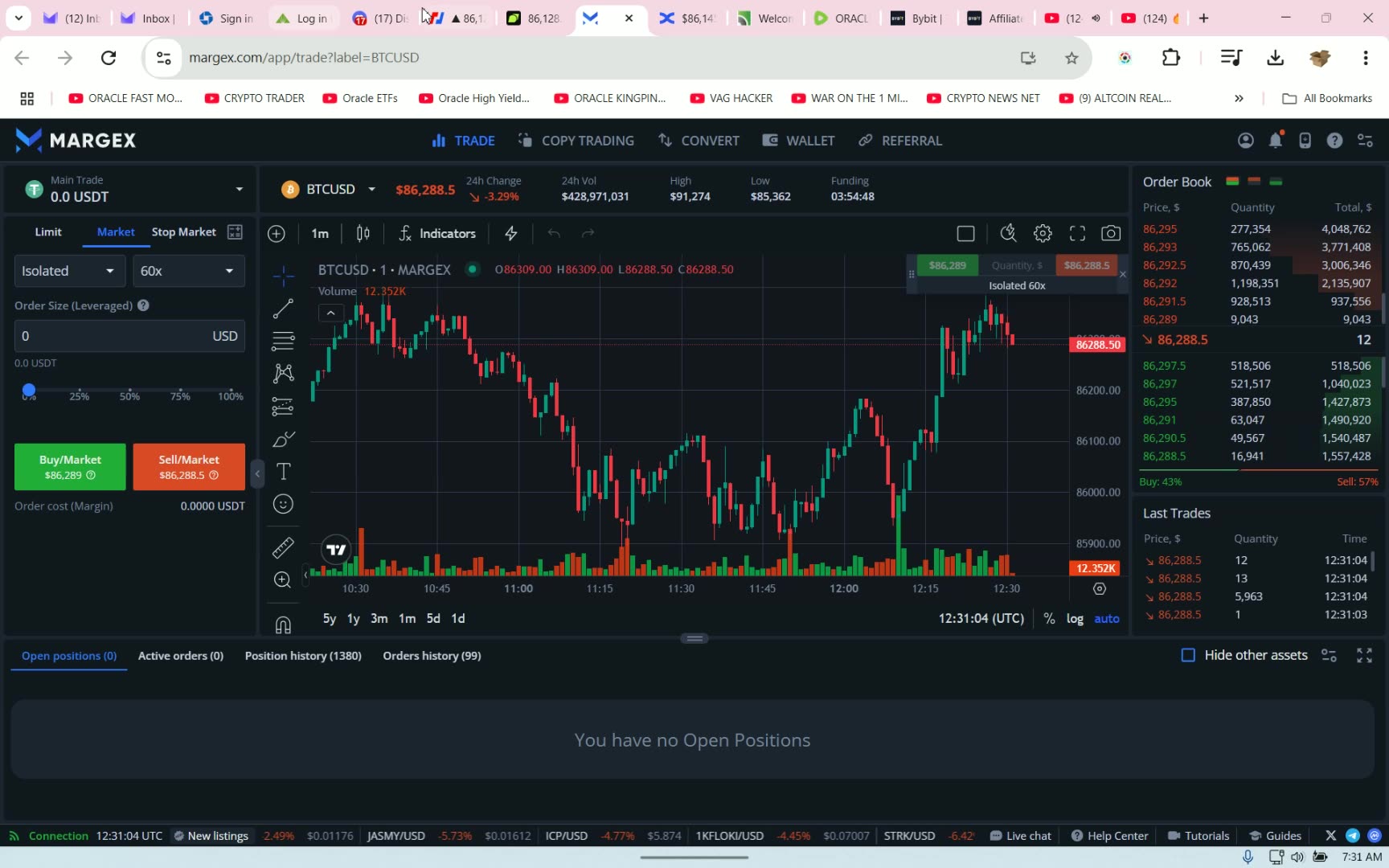Select the pattern drawing tool
This screenshot has width=1389, height=868.
pyautogui.click(x=283, y=373)
